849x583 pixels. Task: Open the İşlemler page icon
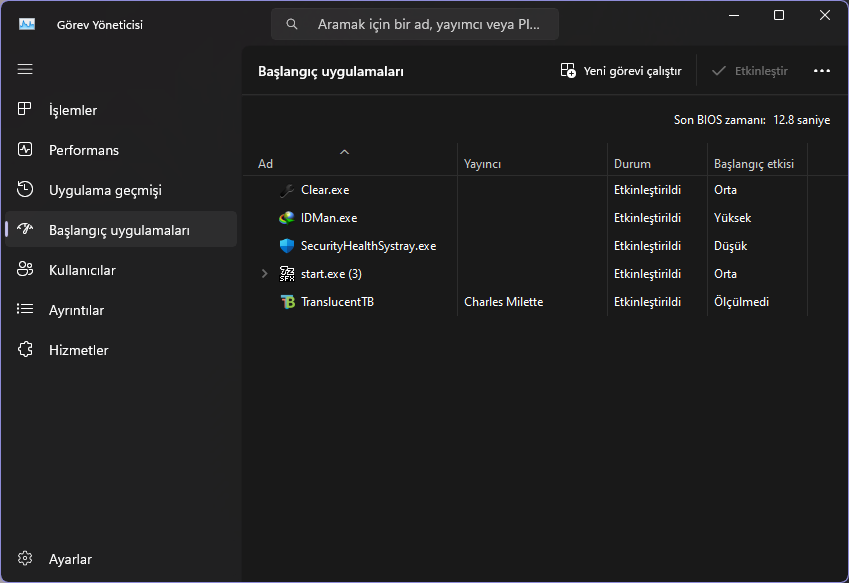pos(25,110)
